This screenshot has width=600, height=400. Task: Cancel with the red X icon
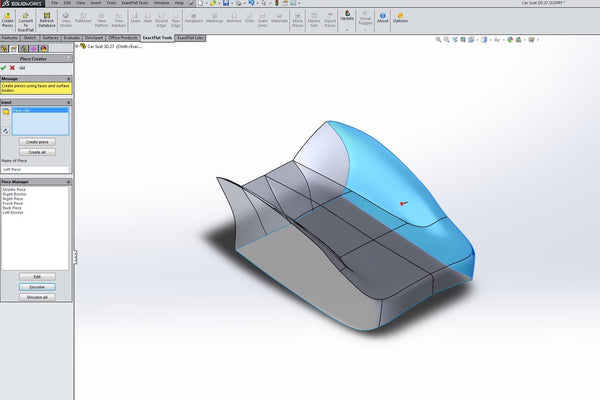point(13,67)
